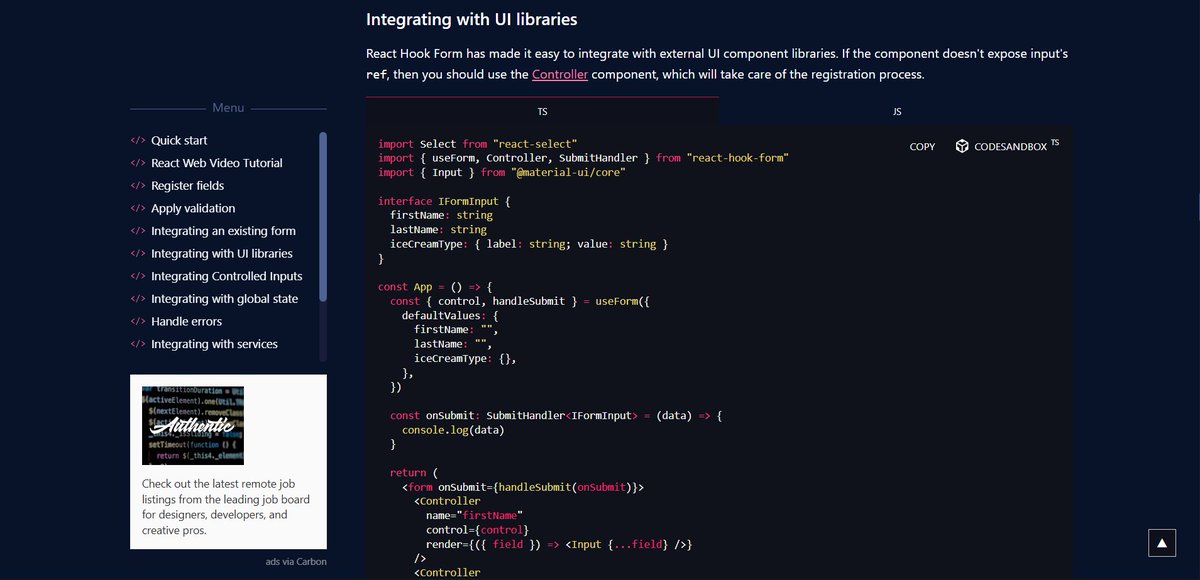The width and height of the screenshot is (1200, 580).
Task: Go to Integrating Controlled Inputs section
Action: coord(226,276)
